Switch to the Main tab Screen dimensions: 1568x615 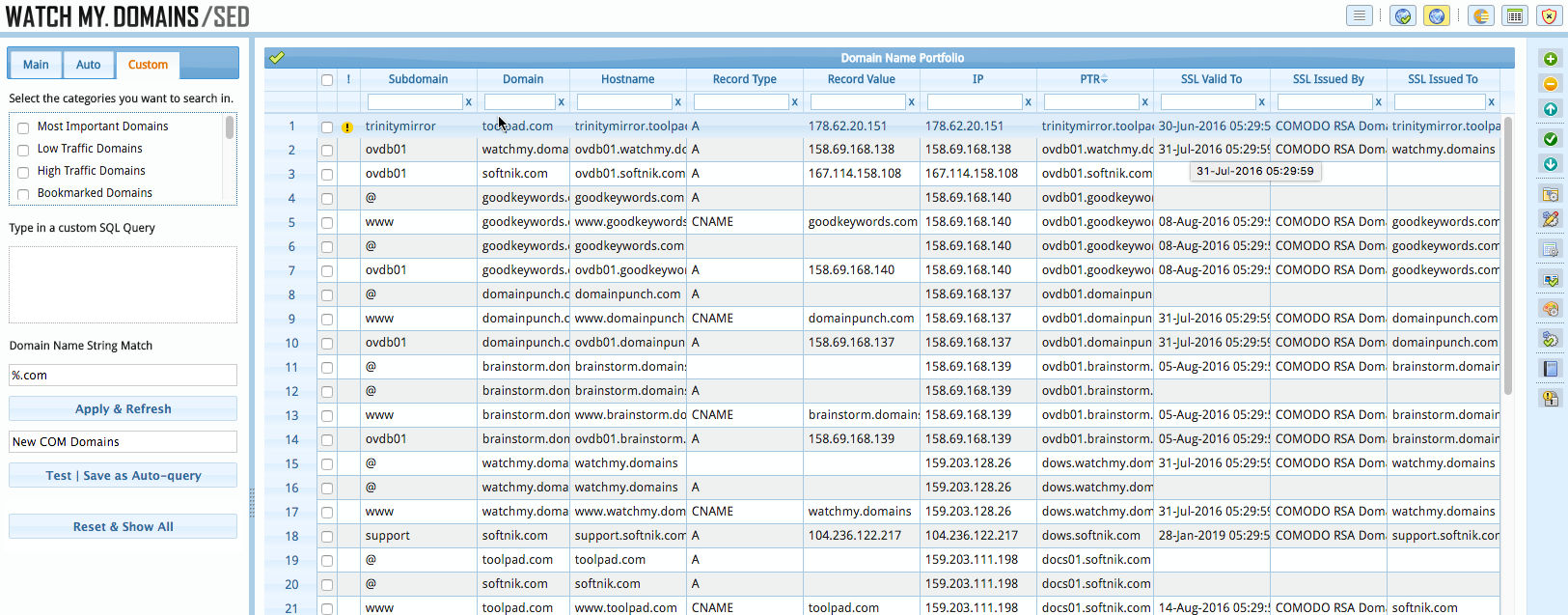[x=36, y=65]
